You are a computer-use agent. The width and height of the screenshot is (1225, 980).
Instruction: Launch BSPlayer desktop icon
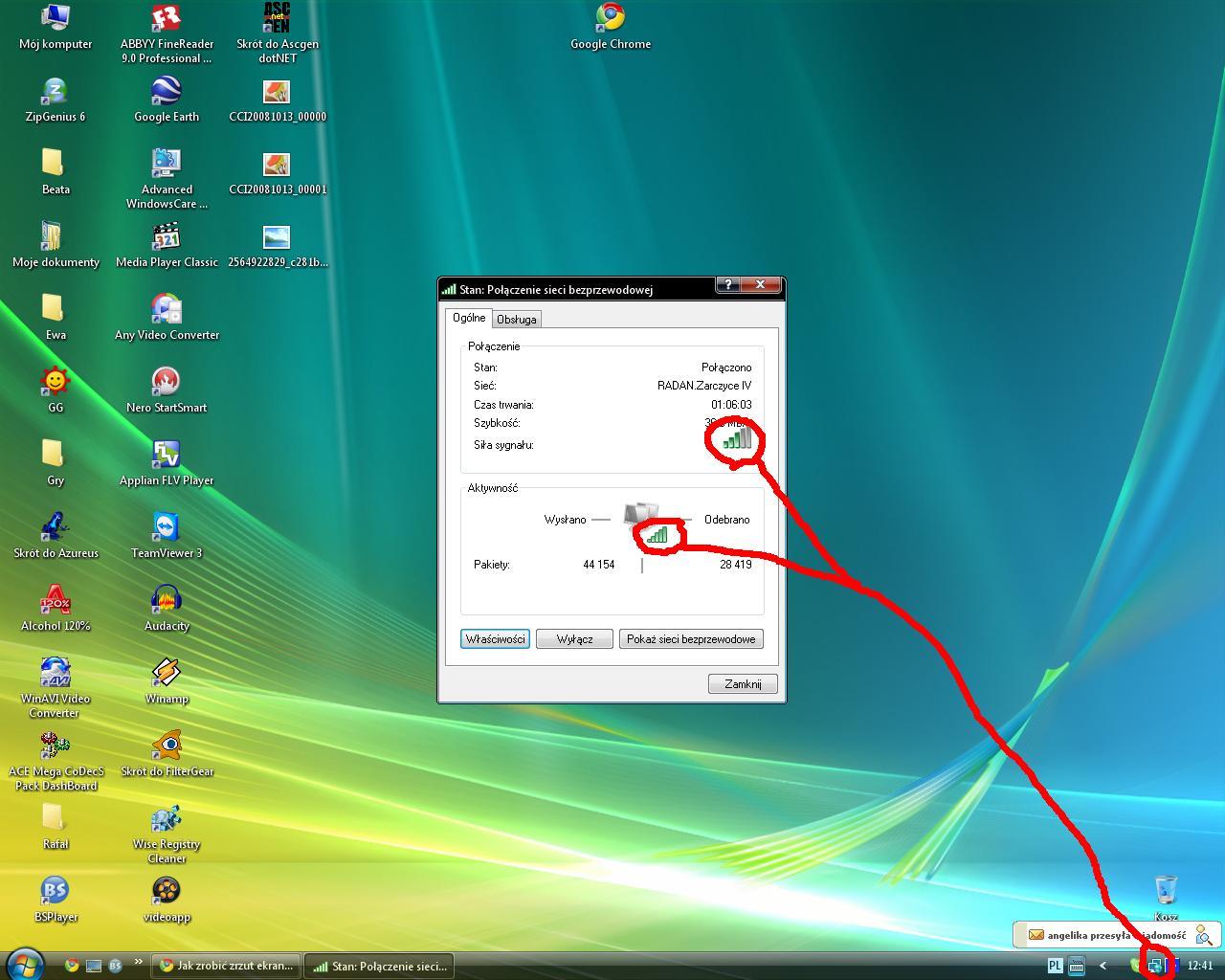(56, 900)
